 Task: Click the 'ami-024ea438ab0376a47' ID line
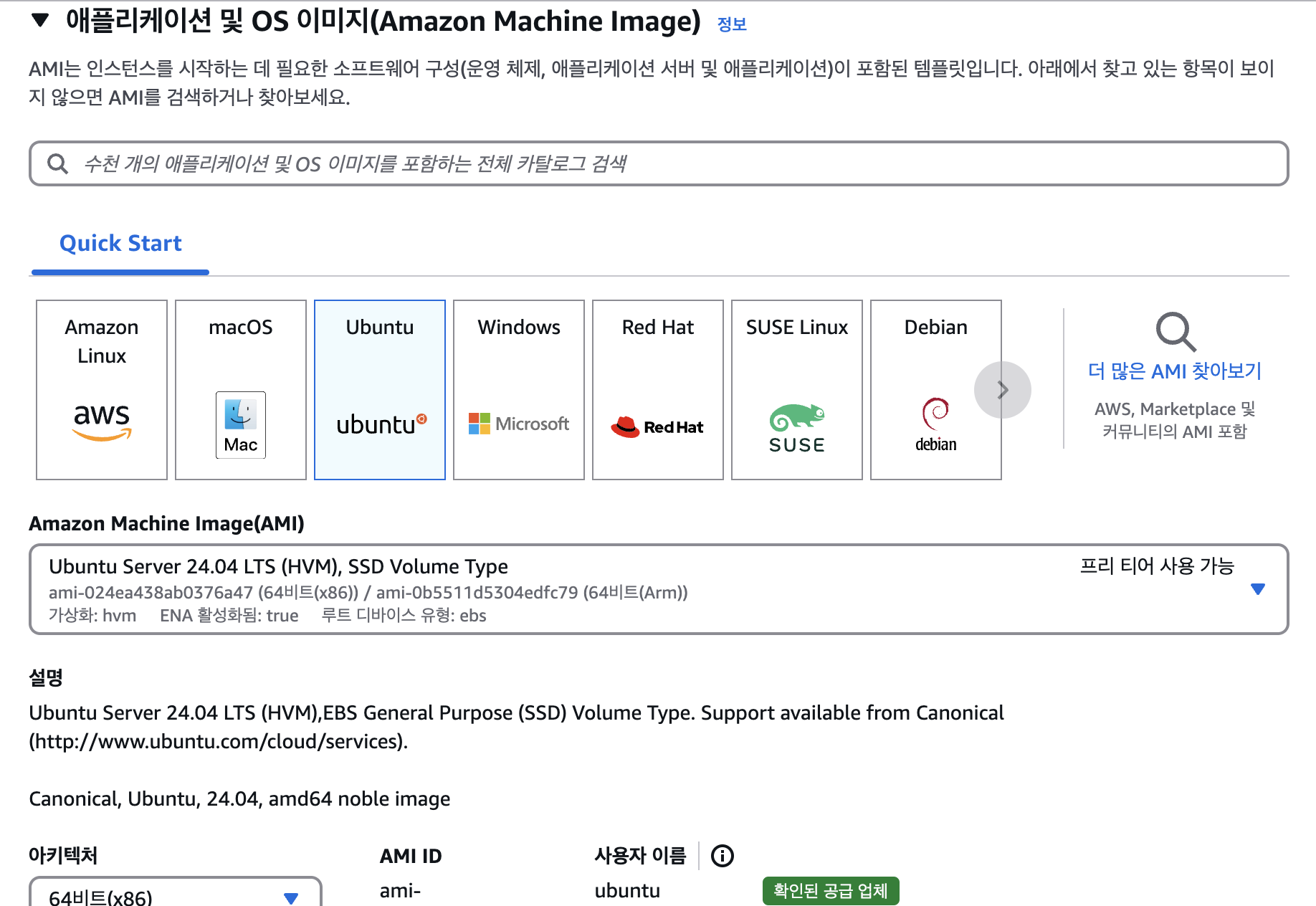368,593
